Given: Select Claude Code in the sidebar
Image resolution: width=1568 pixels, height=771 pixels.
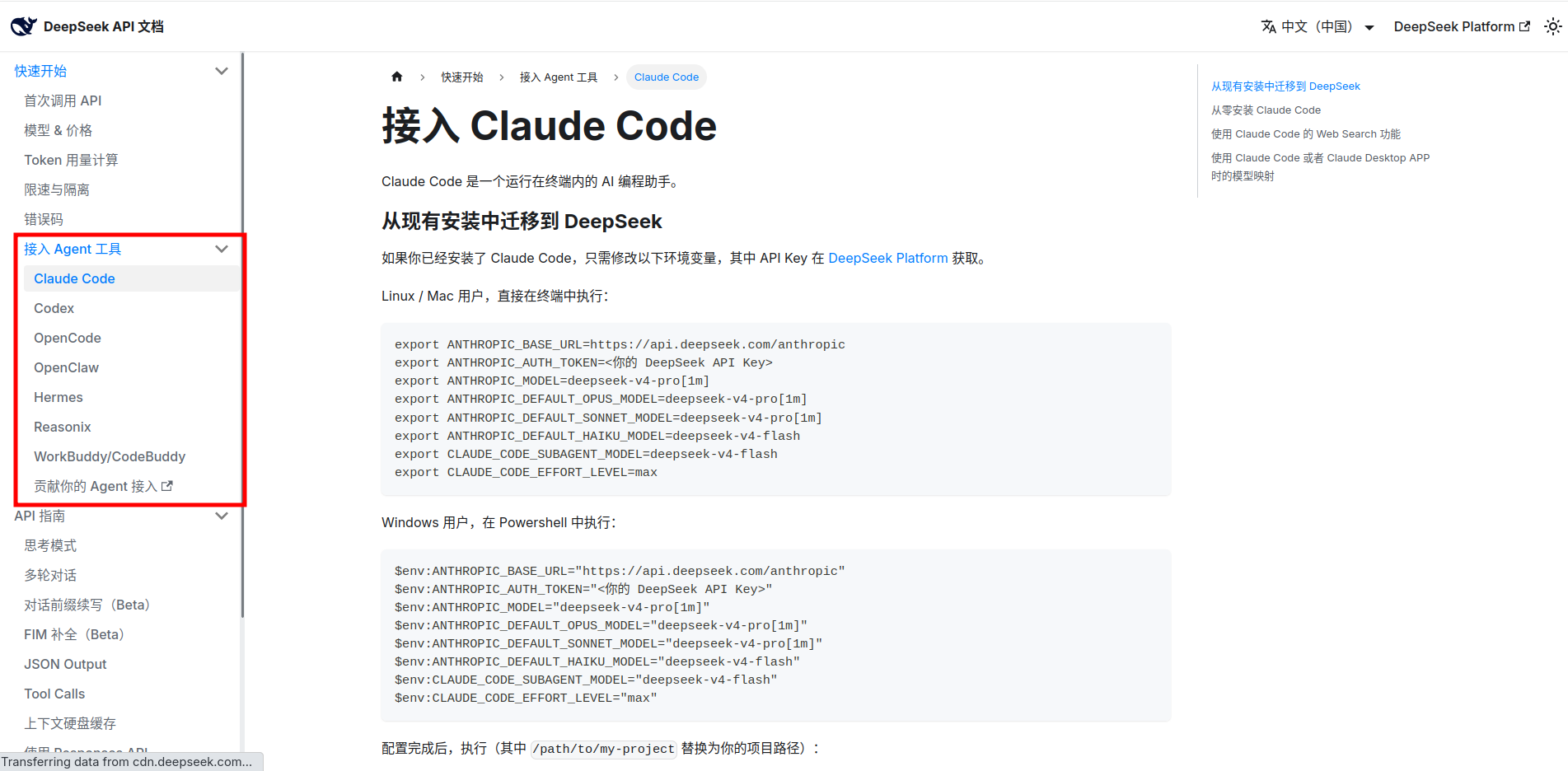Looking at the screenshot, I should [132, 278].
